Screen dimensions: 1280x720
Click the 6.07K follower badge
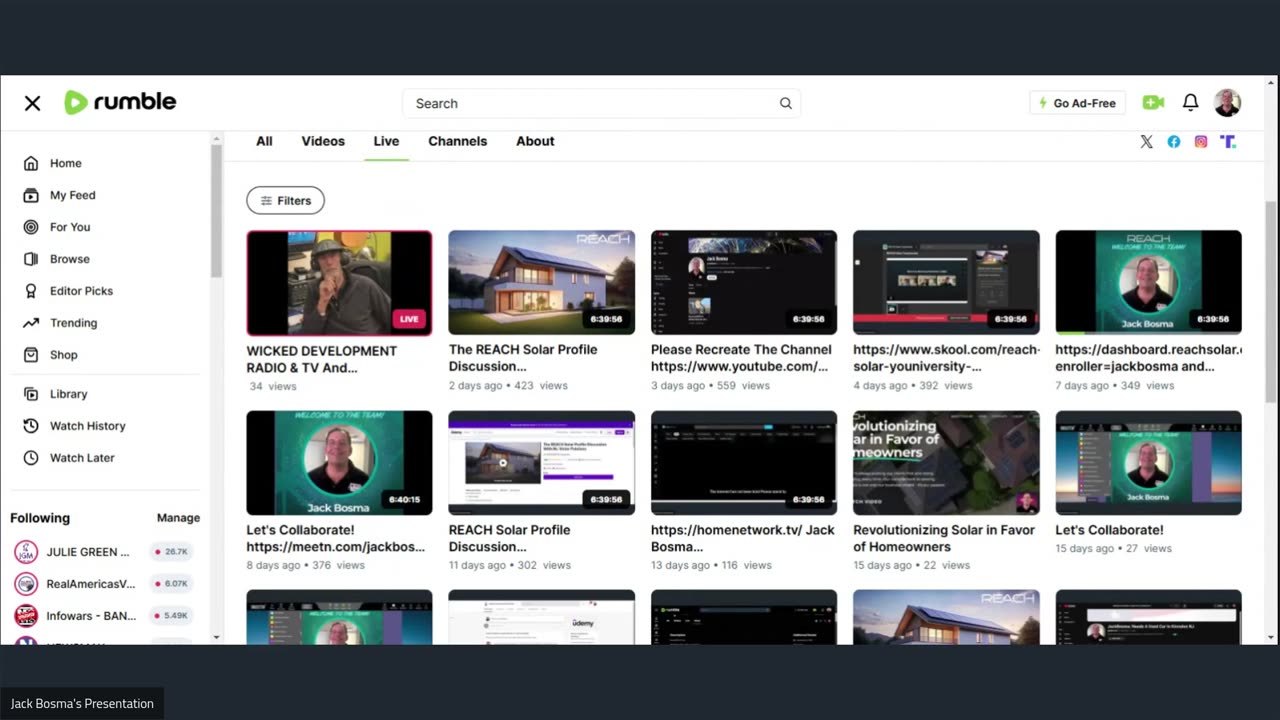[170, 584]
